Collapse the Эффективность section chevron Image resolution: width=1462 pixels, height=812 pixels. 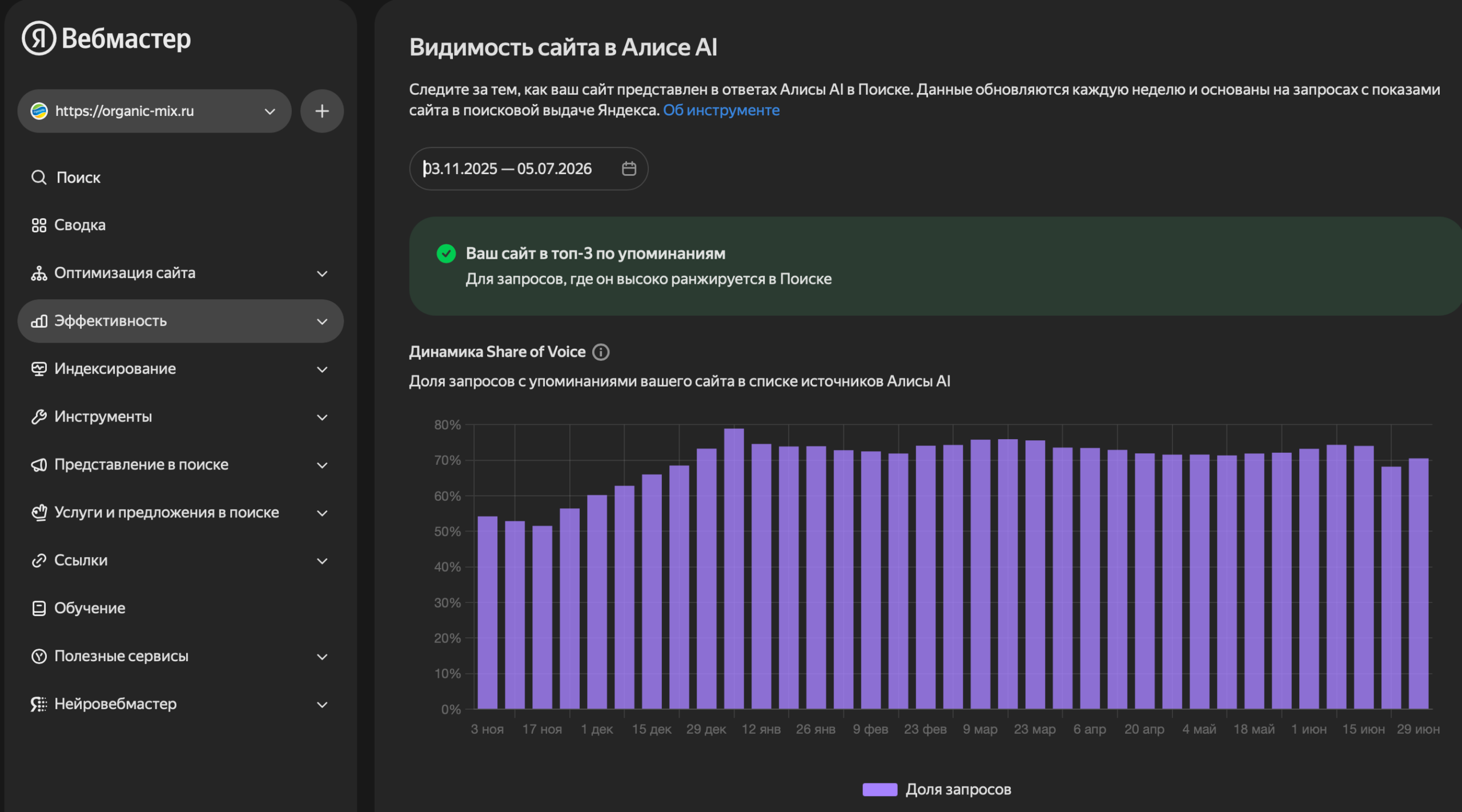322,321
